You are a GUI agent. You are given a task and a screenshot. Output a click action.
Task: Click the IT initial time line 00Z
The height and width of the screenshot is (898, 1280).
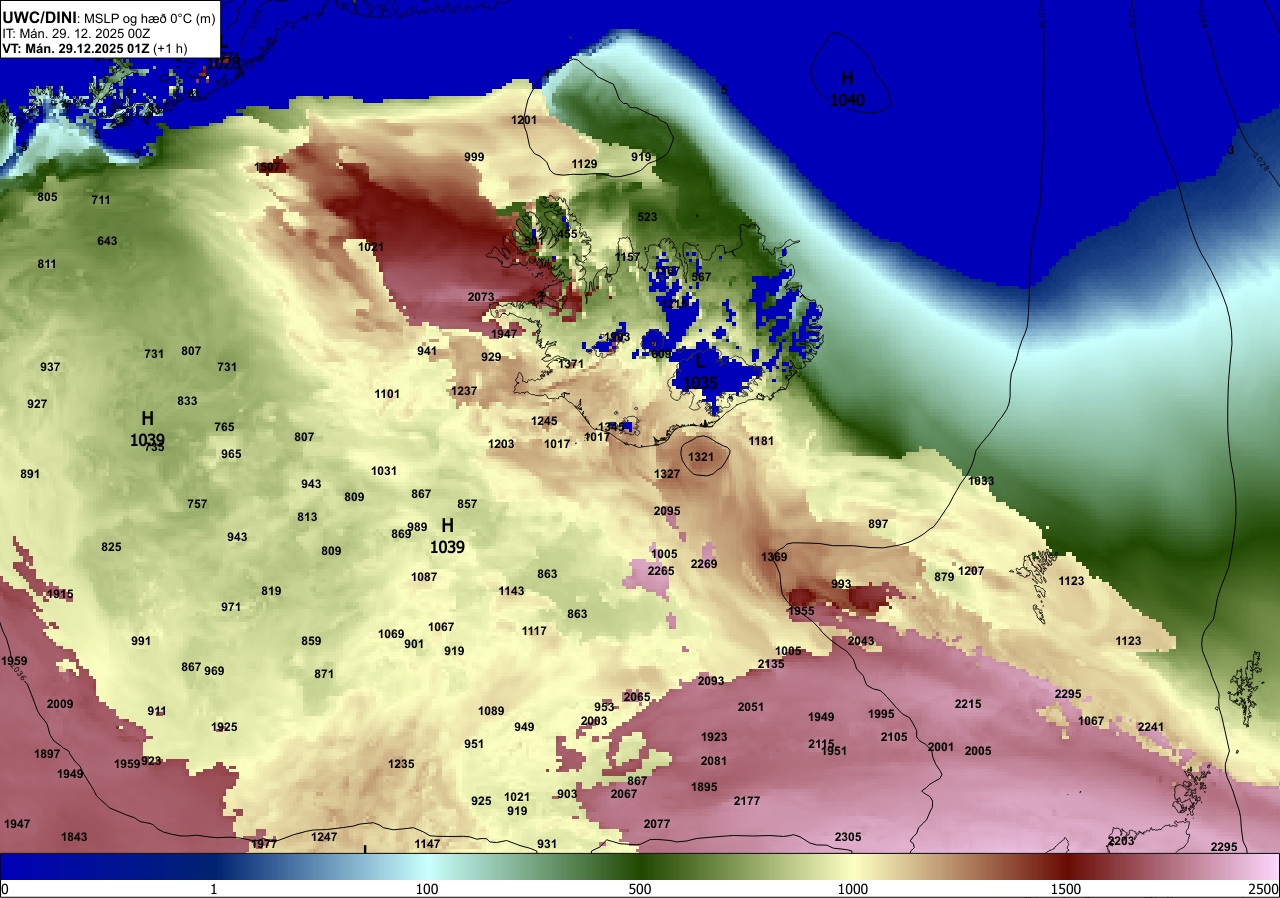point(77,33)
